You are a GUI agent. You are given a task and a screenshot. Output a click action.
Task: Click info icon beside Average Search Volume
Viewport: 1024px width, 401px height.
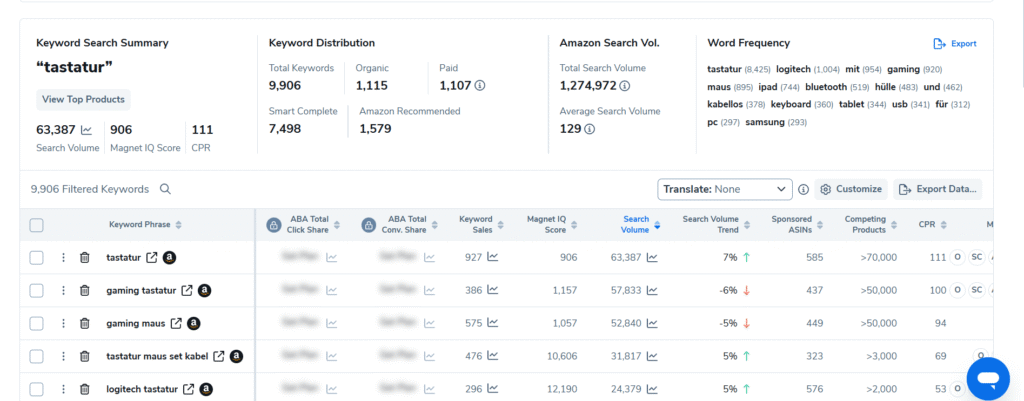(x=589, y=129)
